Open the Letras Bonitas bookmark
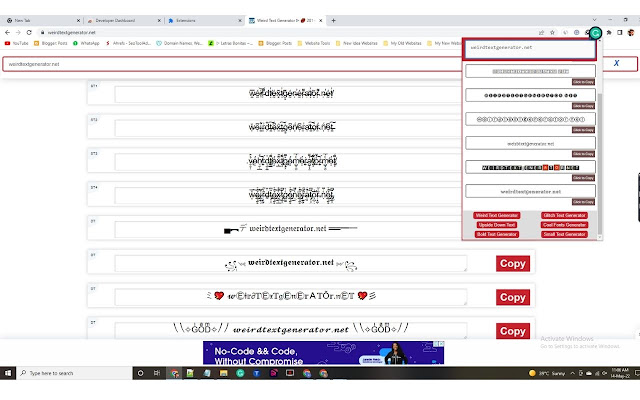640x400 pixels. tap(230, 43)
